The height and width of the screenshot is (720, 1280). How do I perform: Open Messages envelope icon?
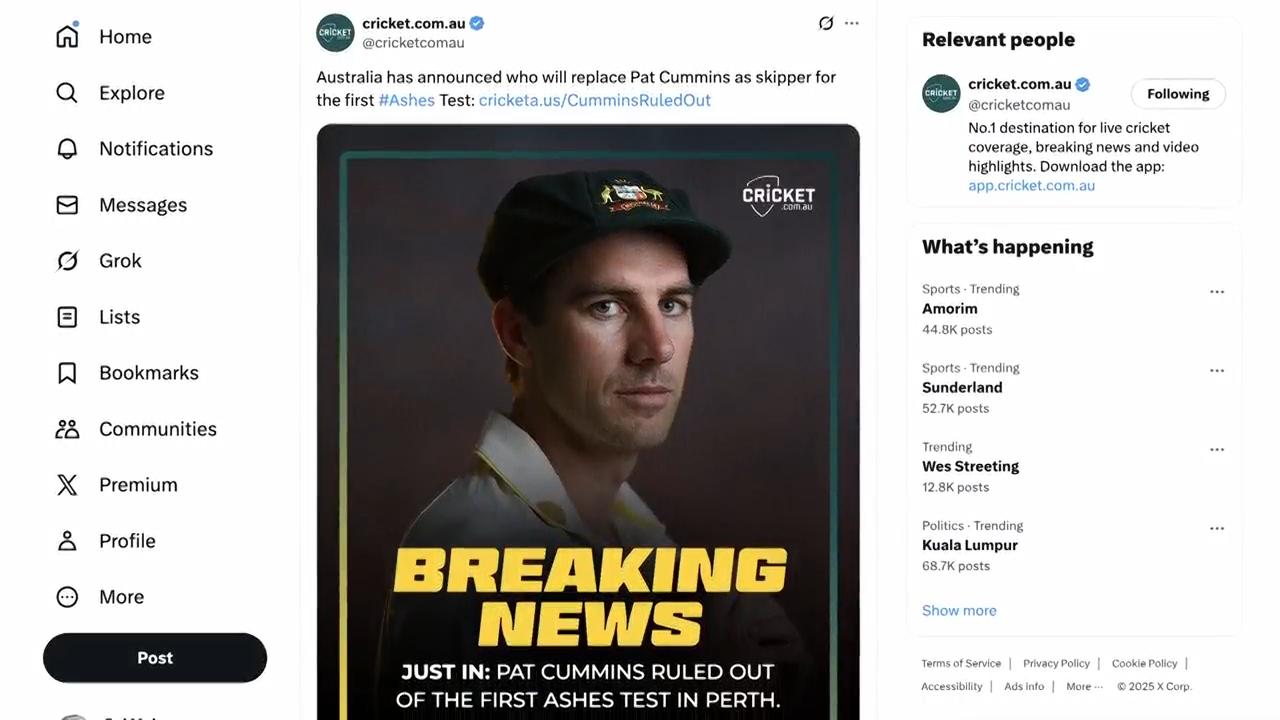coord(67,205)
